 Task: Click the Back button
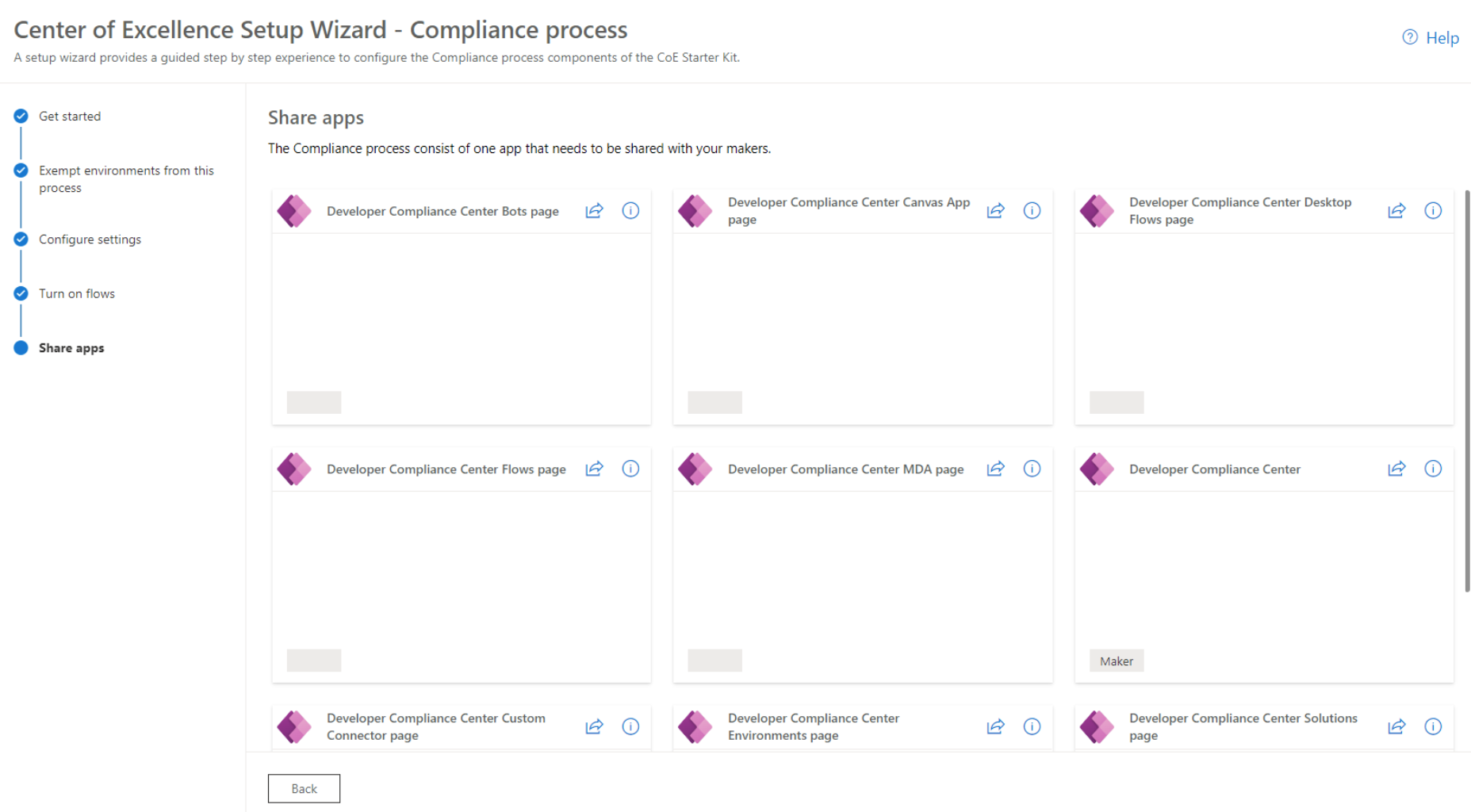click(x=304, y=788)
